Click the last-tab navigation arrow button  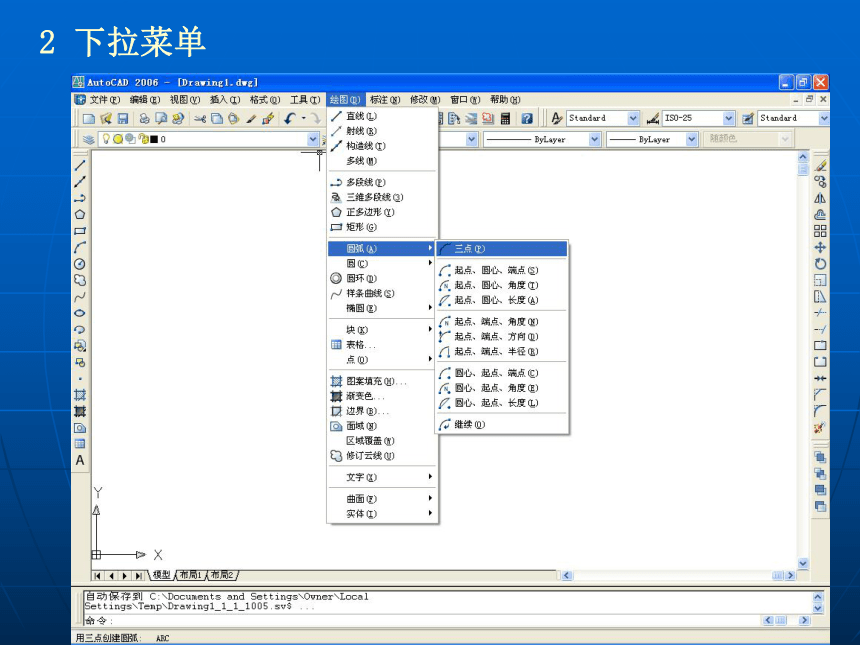click(x=138, y=576)
